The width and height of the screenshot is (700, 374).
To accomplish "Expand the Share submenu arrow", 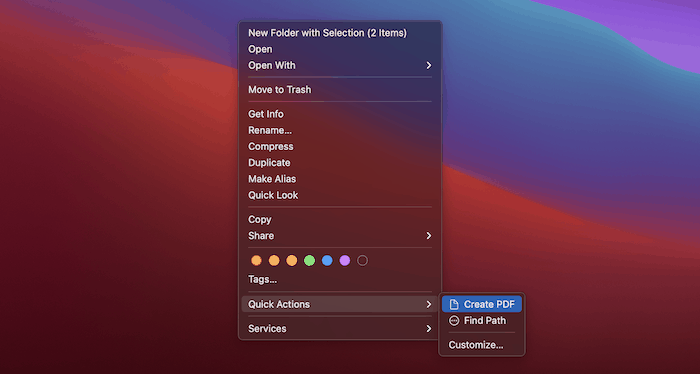I will [x=429, y=236].
